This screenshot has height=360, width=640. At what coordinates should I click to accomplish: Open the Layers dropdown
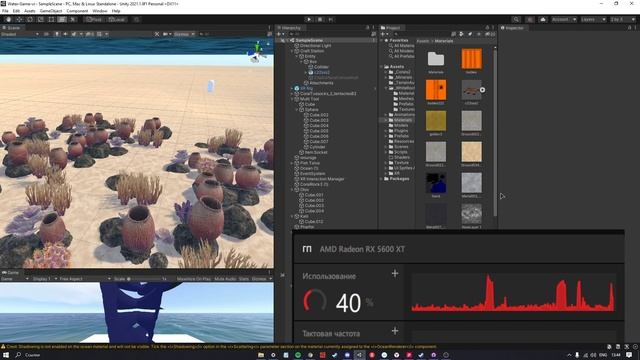pos(593,19)
